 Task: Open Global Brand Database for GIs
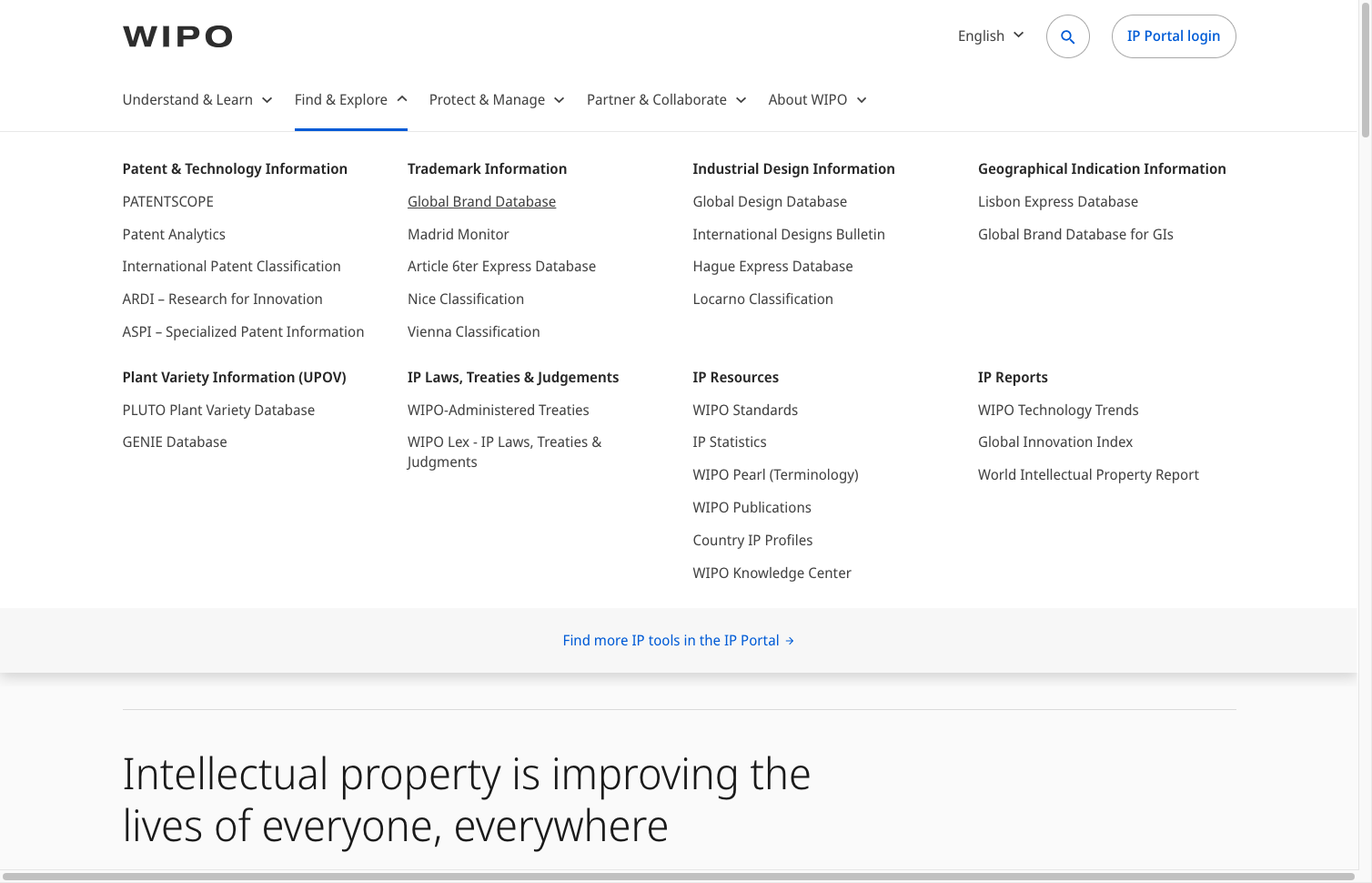(x=1075, y=234)
